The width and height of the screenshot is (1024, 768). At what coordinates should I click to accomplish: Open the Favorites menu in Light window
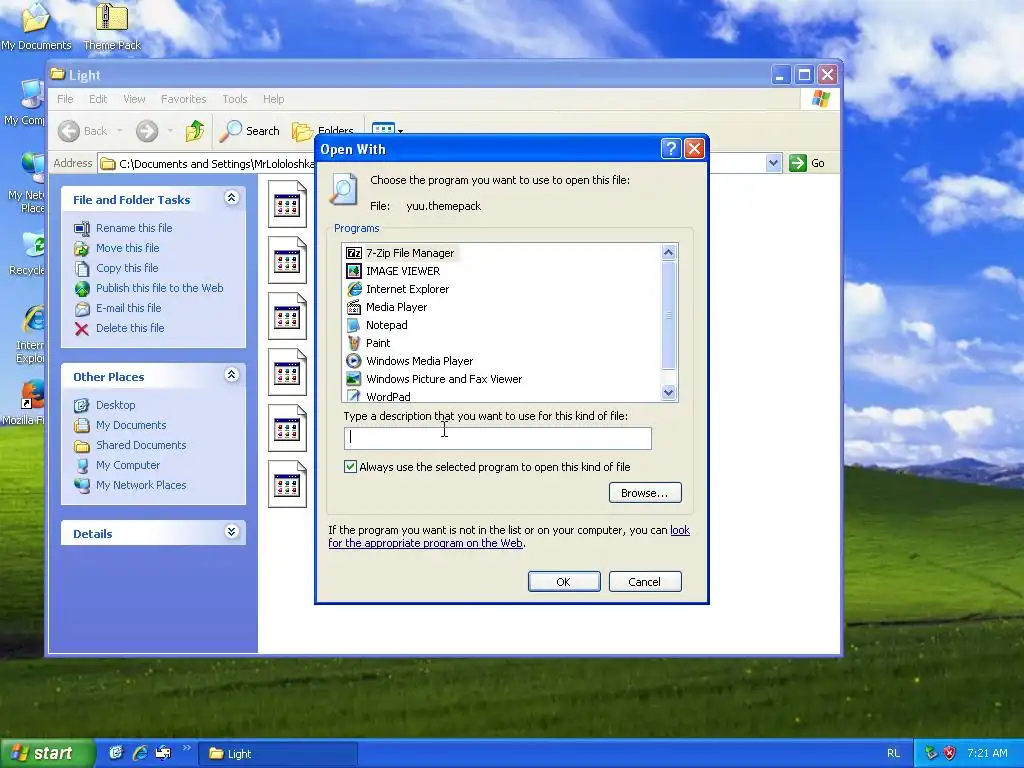[x=184, y=99]
